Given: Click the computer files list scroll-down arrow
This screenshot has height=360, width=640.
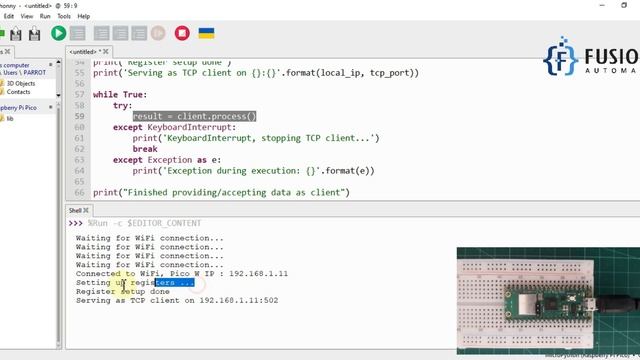Looking at the screenshot, I should coord(58,95).
